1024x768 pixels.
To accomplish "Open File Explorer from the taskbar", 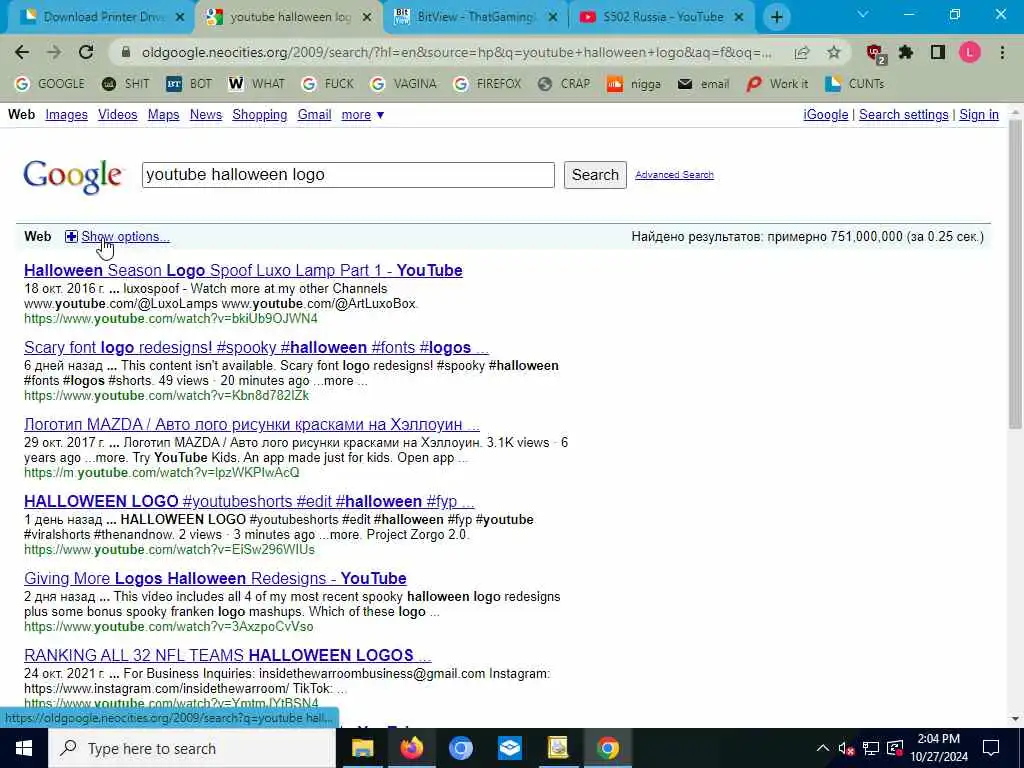I will click(362, 748).
